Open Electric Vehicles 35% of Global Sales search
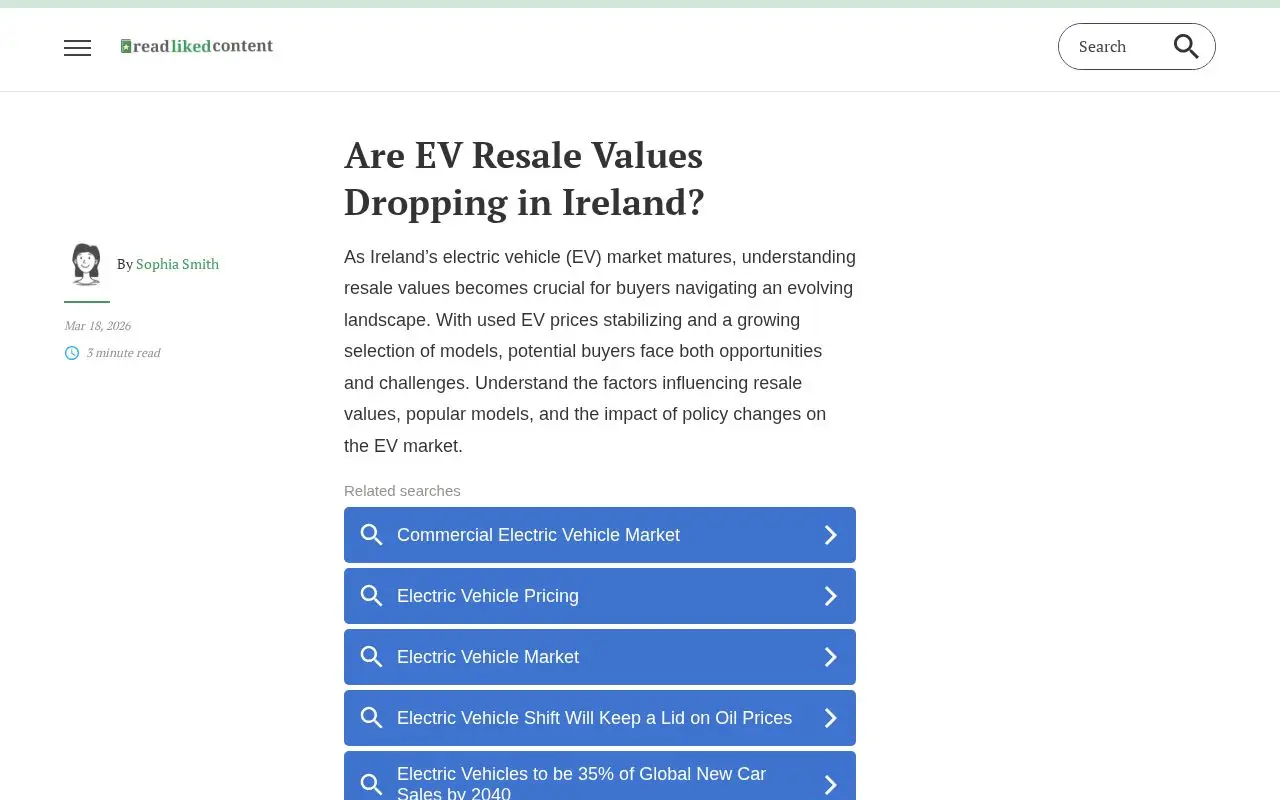 (600, 776)
